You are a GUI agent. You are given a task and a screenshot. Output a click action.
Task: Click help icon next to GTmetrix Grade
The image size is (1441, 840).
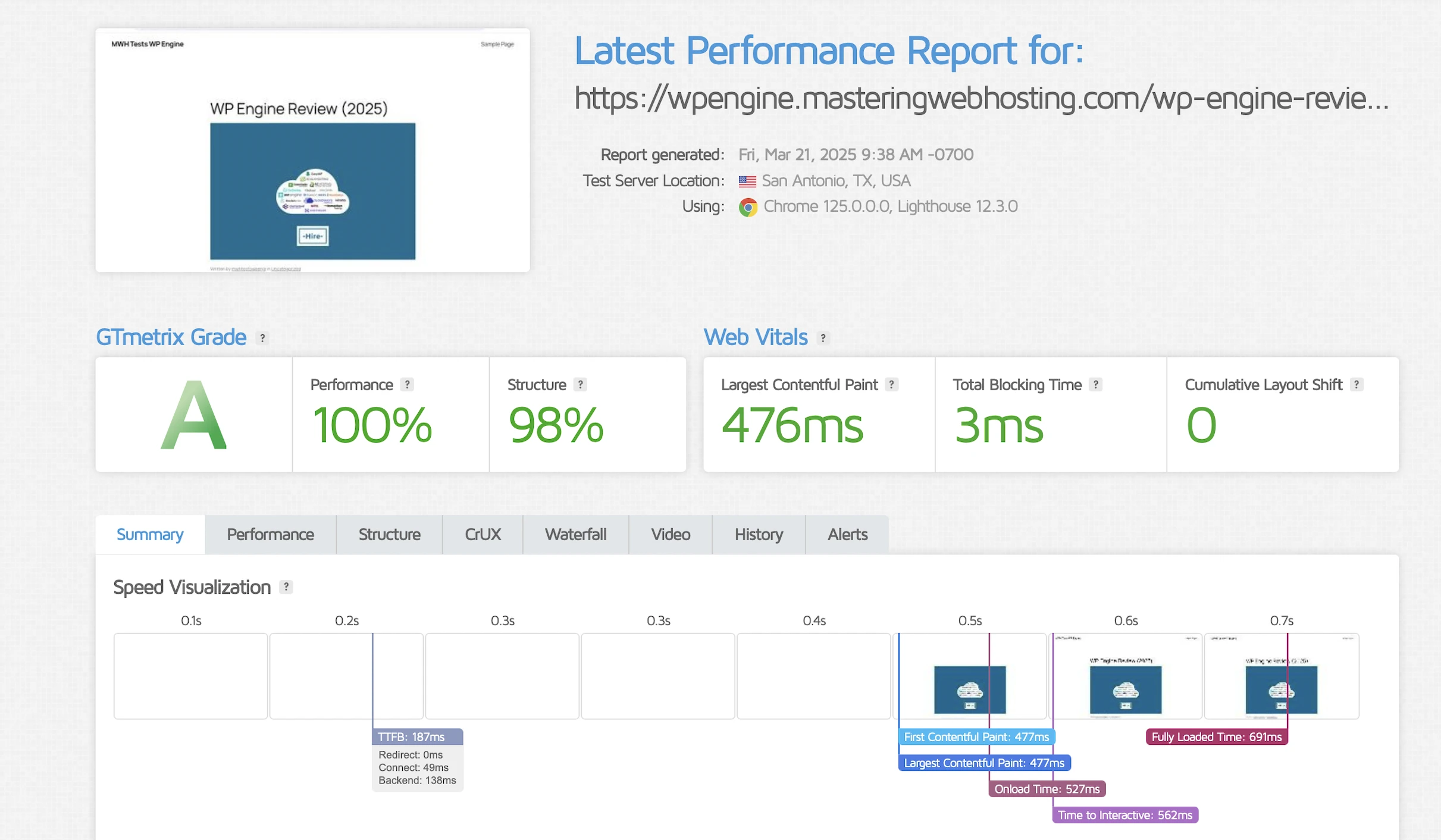[262, 338]
